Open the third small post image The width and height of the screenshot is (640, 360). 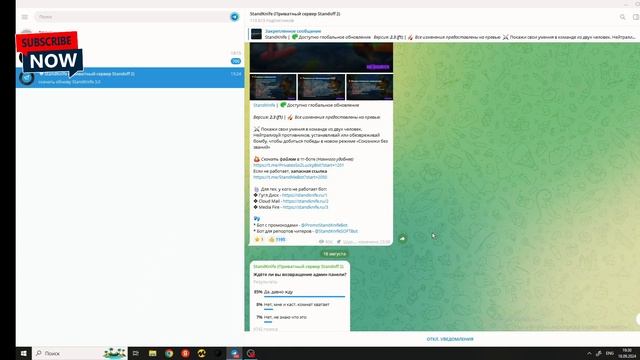point(369,87)
